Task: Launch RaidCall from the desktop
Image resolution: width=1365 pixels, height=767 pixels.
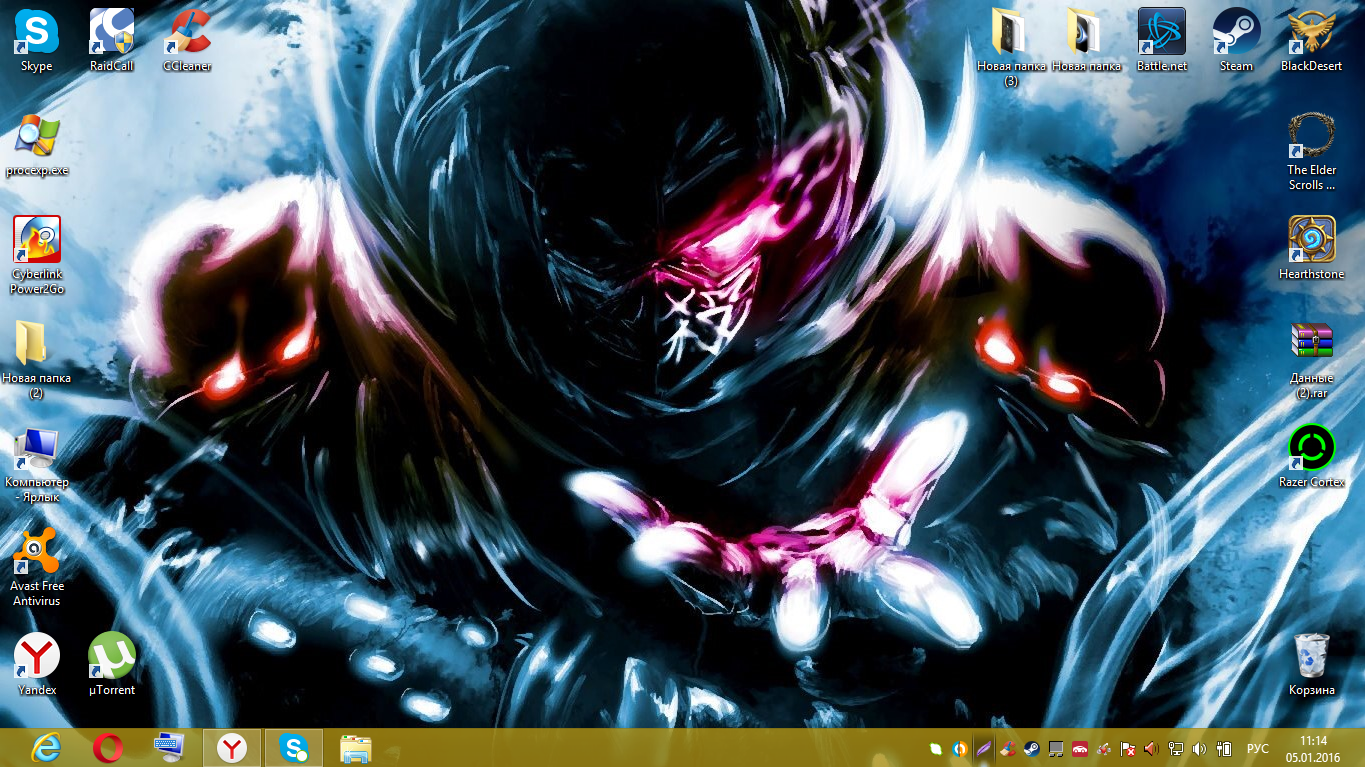Action: [112, 40]
